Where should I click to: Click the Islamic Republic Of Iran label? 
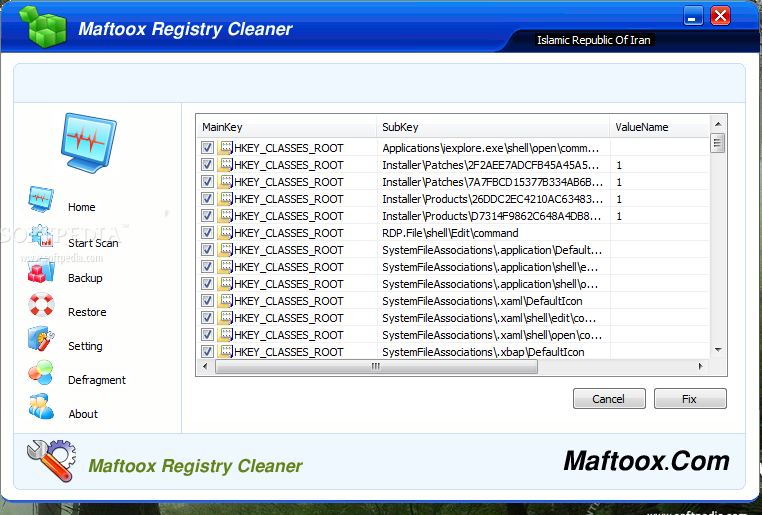point(593,40)
